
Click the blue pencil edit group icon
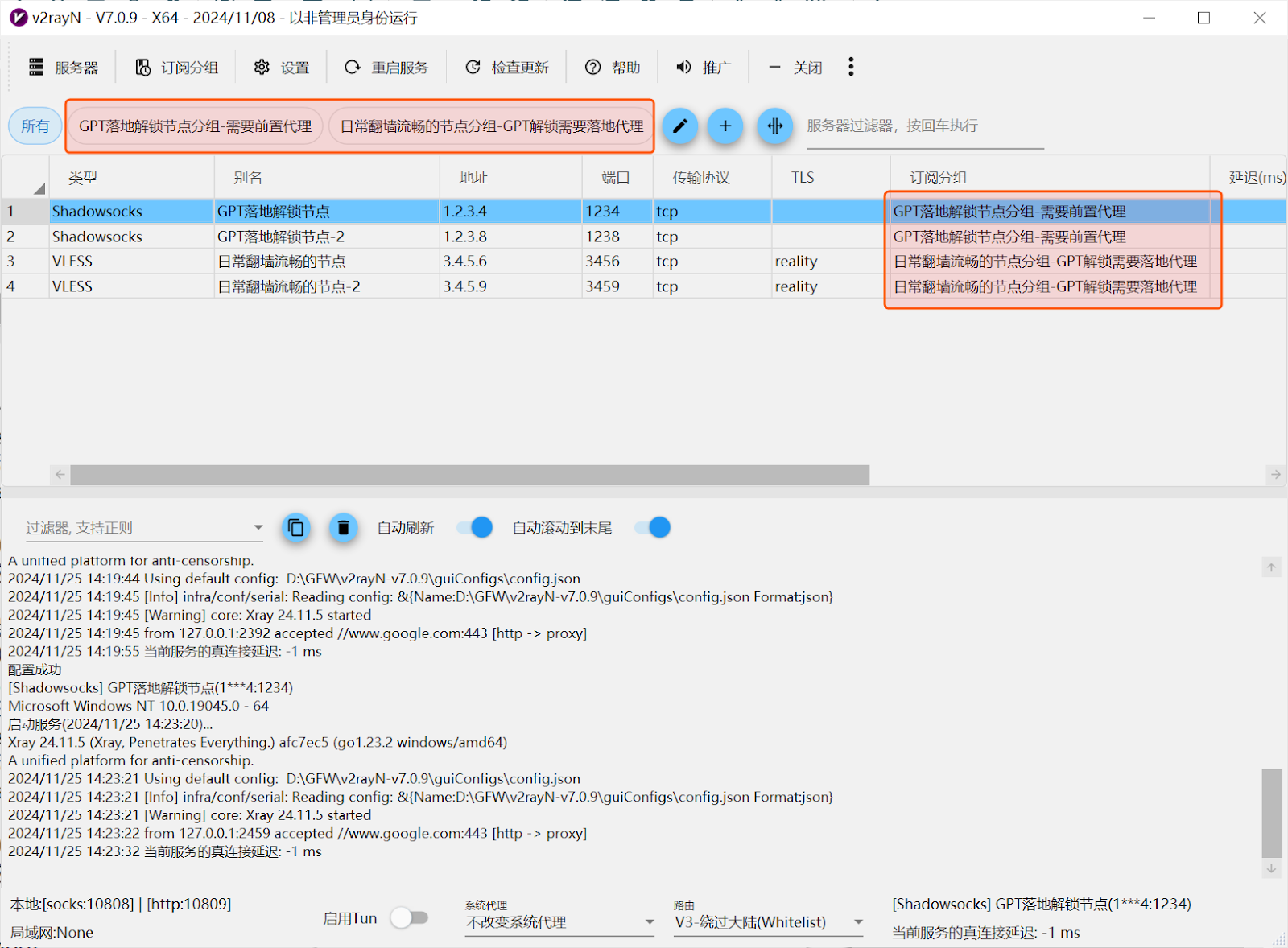[x=680, y=126]
